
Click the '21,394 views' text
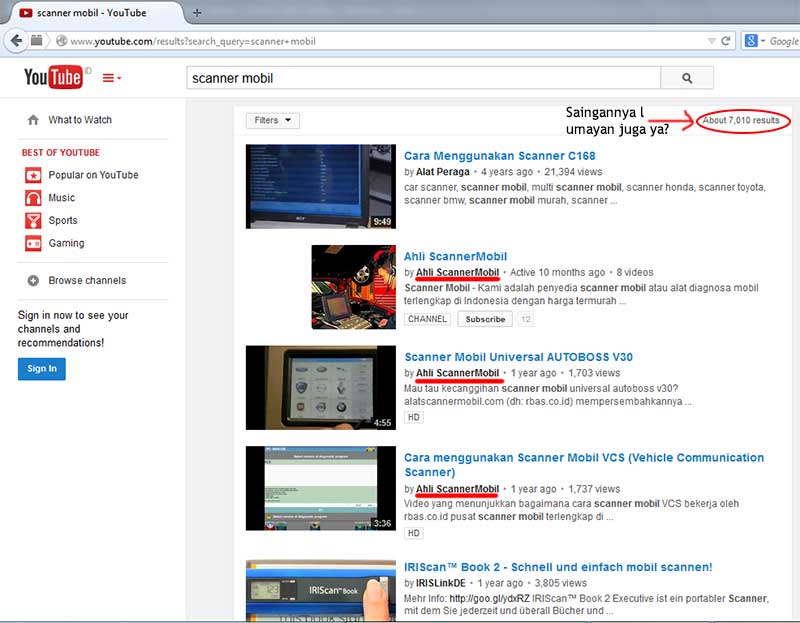coord(573,172)
